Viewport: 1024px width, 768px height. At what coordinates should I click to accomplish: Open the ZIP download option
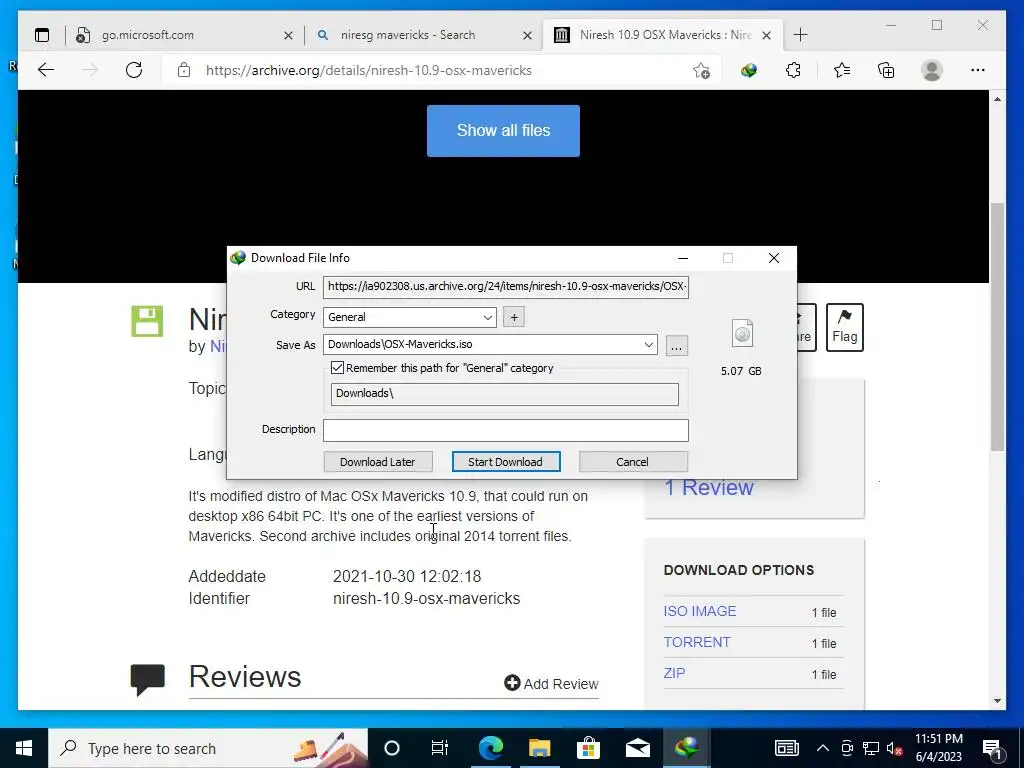[x=674, y=673]
